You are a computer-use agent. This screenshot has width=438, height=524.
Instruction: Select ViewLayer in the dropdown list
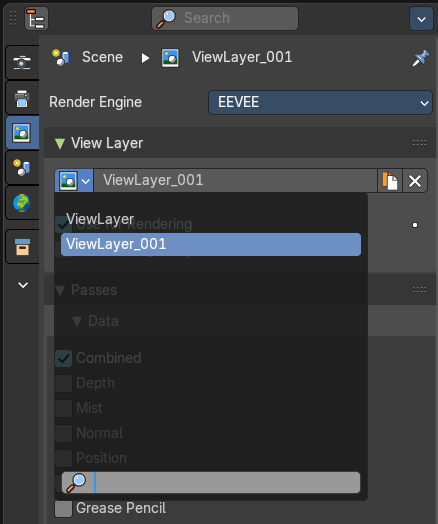point(211,219)
